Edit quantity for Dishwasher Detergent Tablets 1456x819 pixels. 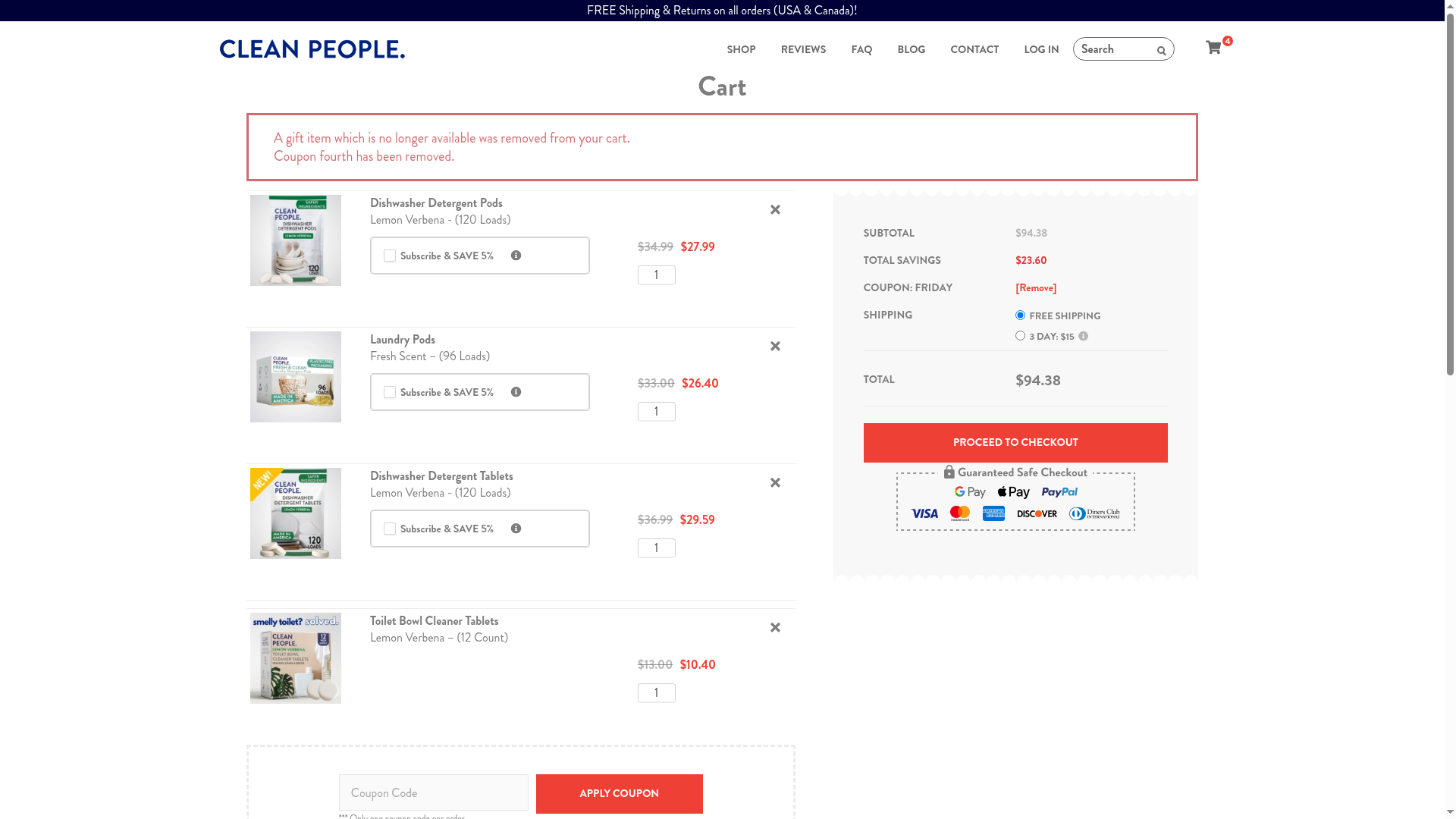pos(657,548)
